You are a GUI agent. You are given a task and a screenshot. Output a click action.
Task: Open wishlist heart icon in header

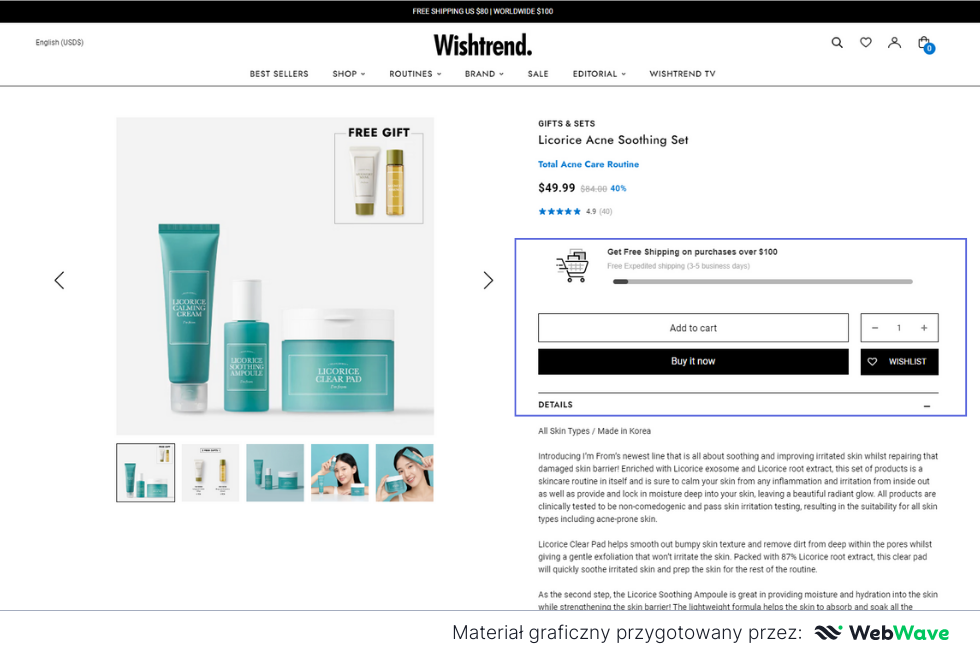866,43
